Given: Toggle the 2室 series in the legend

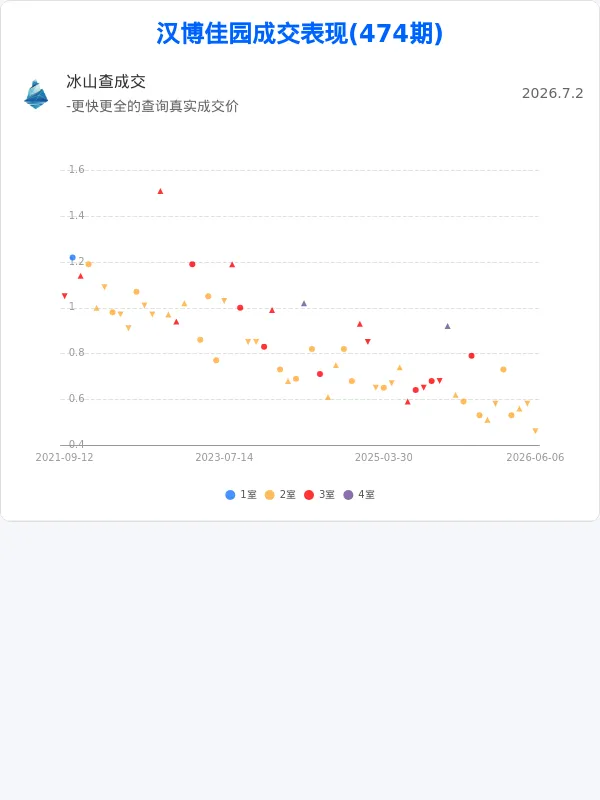Looking at the screenshot, I should [281, 494].
